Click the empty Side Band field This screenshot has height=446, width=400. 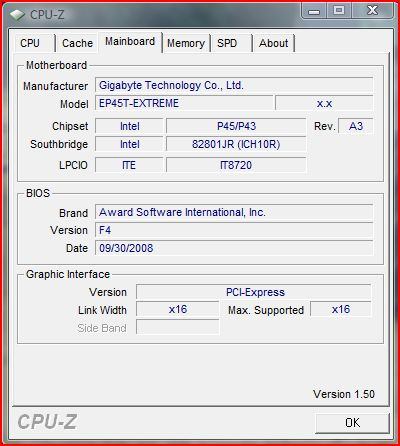tap(178, 327)
